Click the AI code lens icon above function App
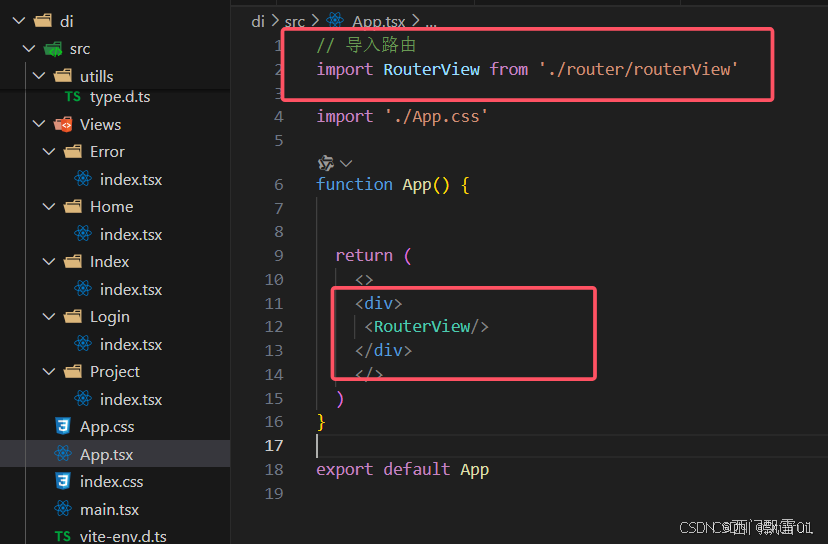This screenshot has width=828, height=544. point(326,163)
